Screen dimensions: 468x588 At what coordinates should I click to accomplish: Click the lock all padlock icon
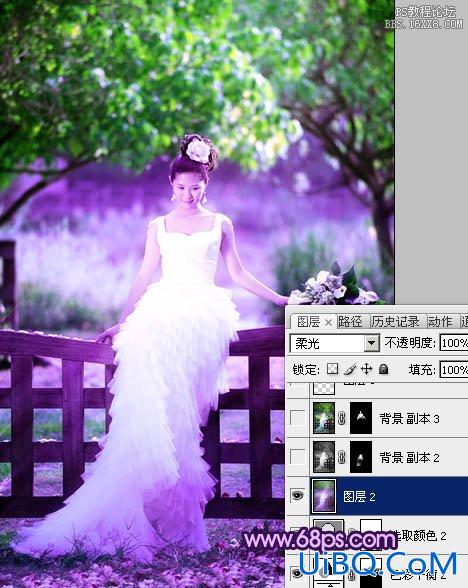pyautogui.click(x=383, y=369)
